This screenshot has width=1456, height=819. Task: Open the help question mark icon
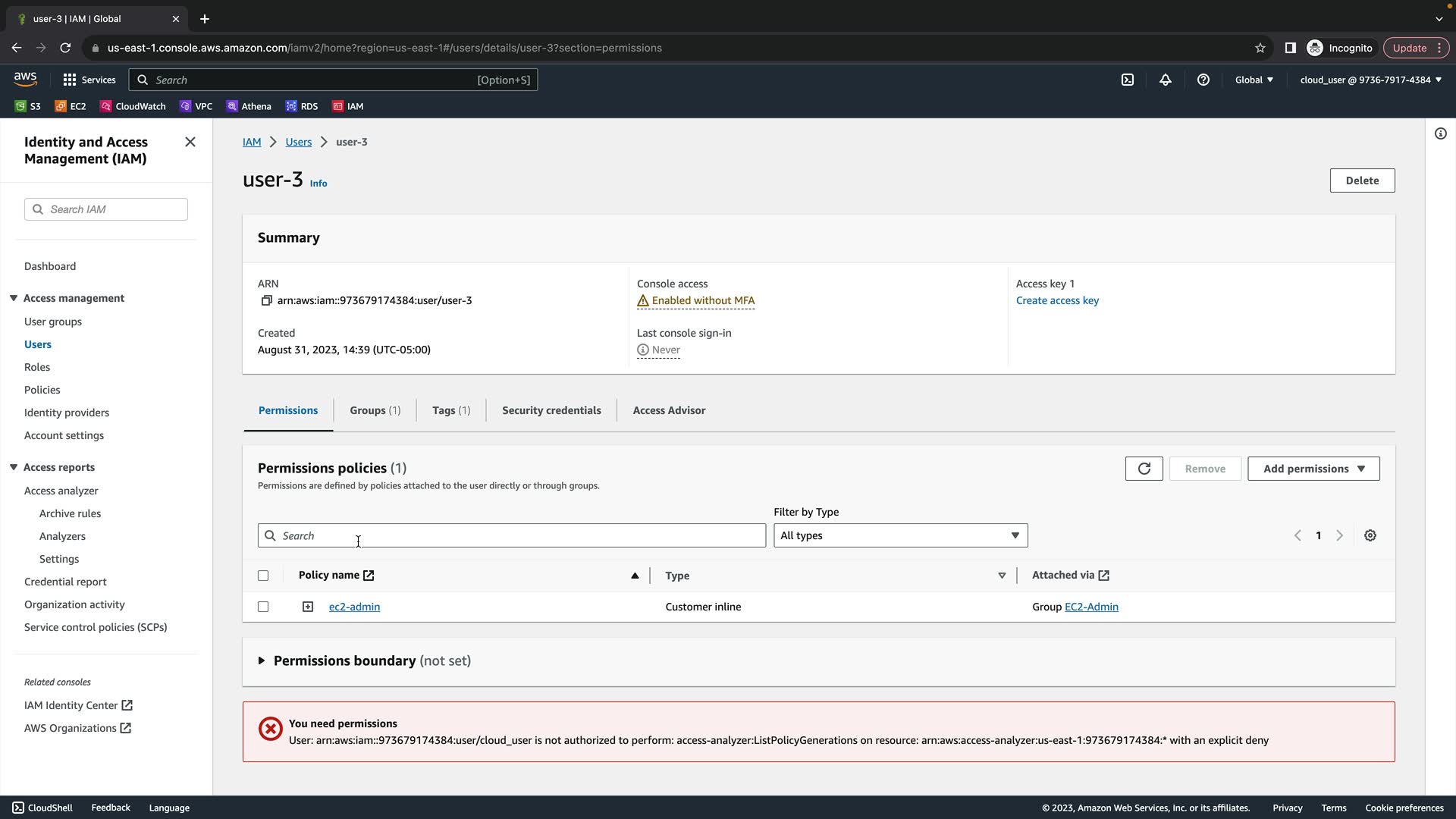point(1203,80)
